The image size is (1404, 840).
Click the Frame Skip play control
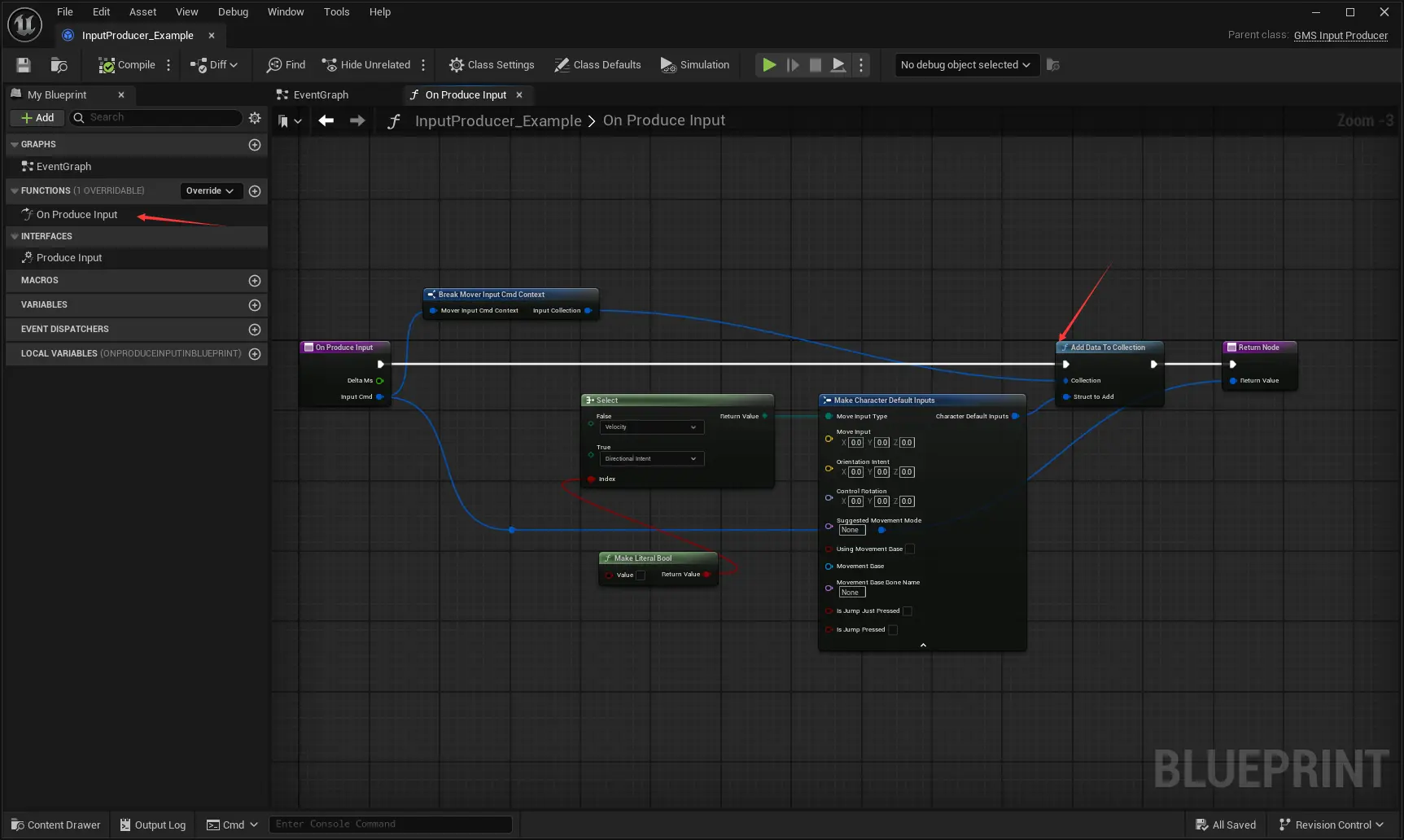point(793,65)
